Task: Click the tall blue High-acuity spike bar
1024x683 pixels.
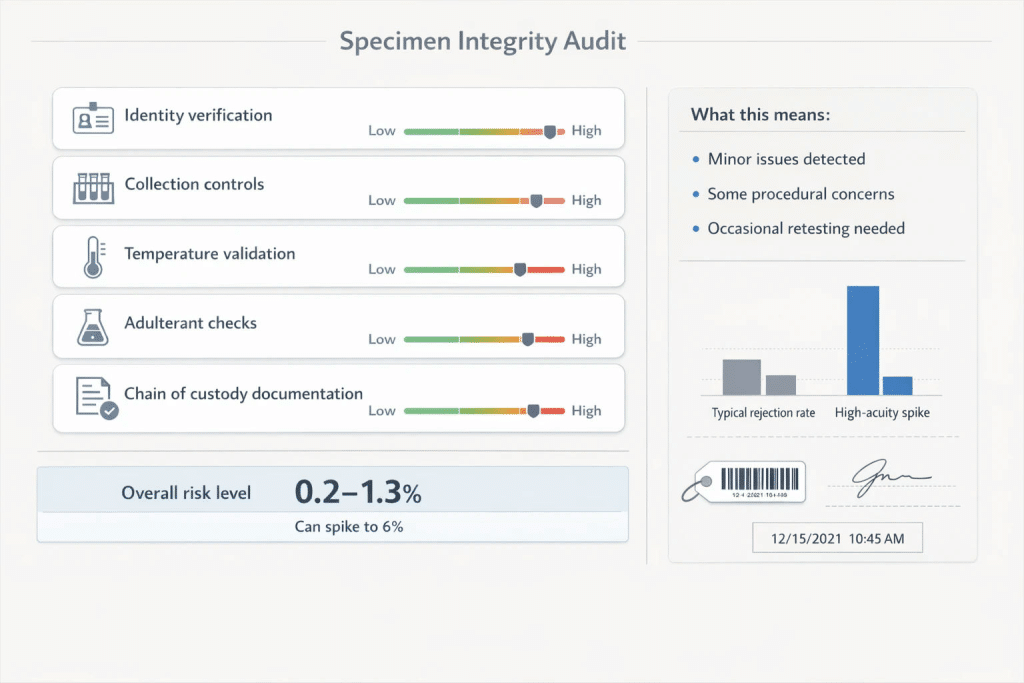Action: (x=863, y=340)
